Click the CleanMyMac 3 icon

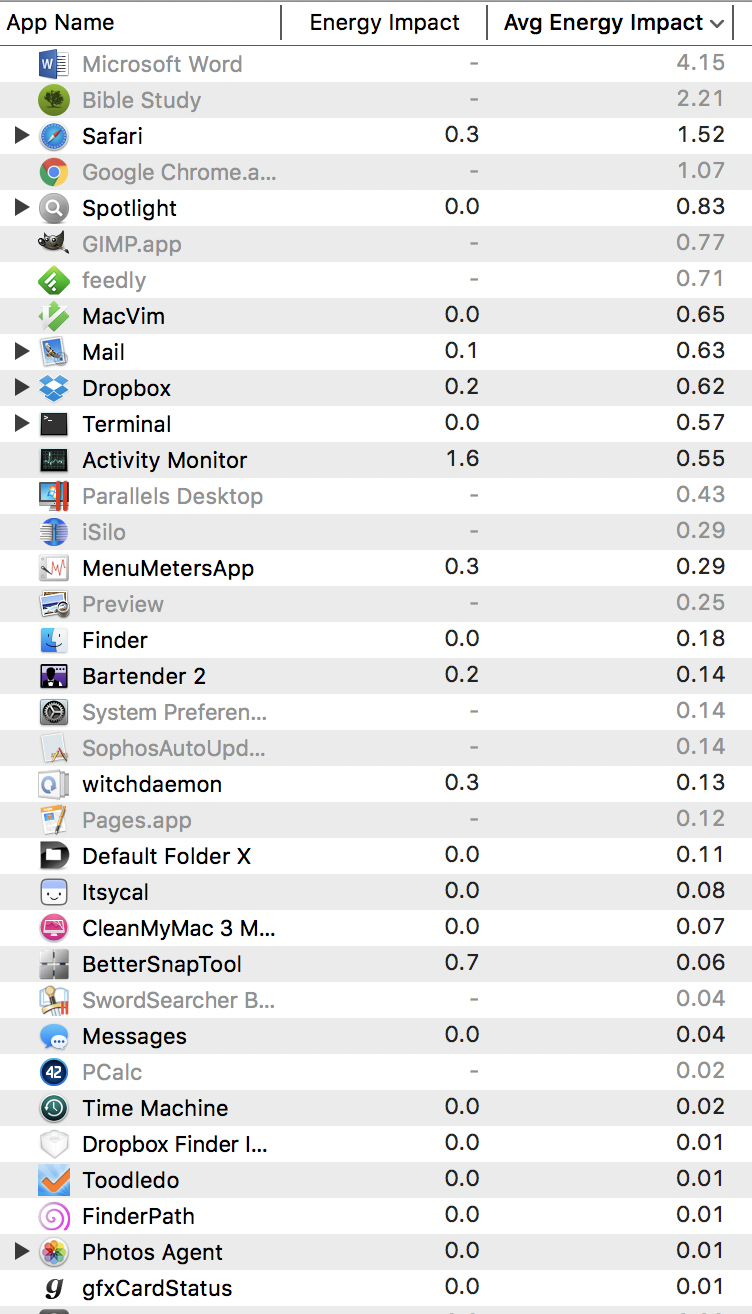pos(53,929)
